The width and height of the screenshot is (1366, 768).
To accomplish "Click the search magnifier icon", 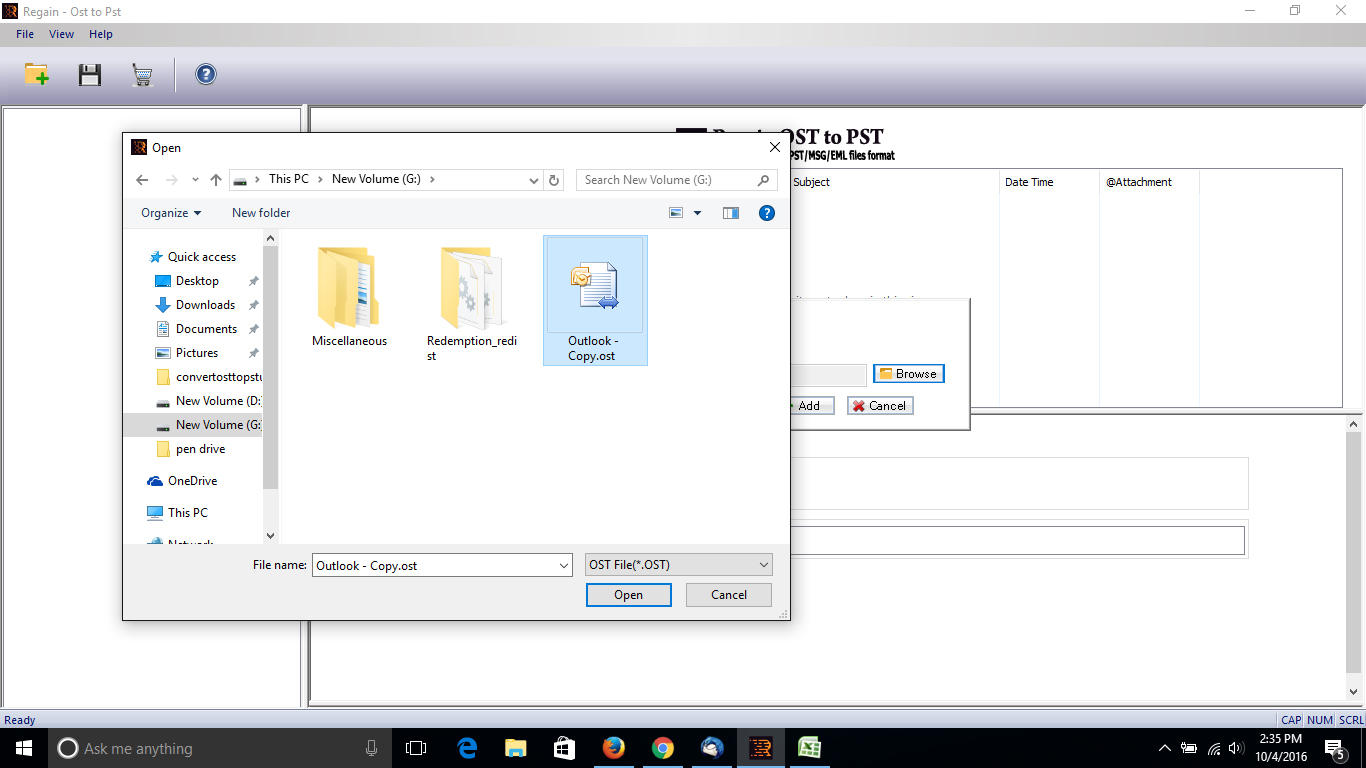I will point(764,180).
